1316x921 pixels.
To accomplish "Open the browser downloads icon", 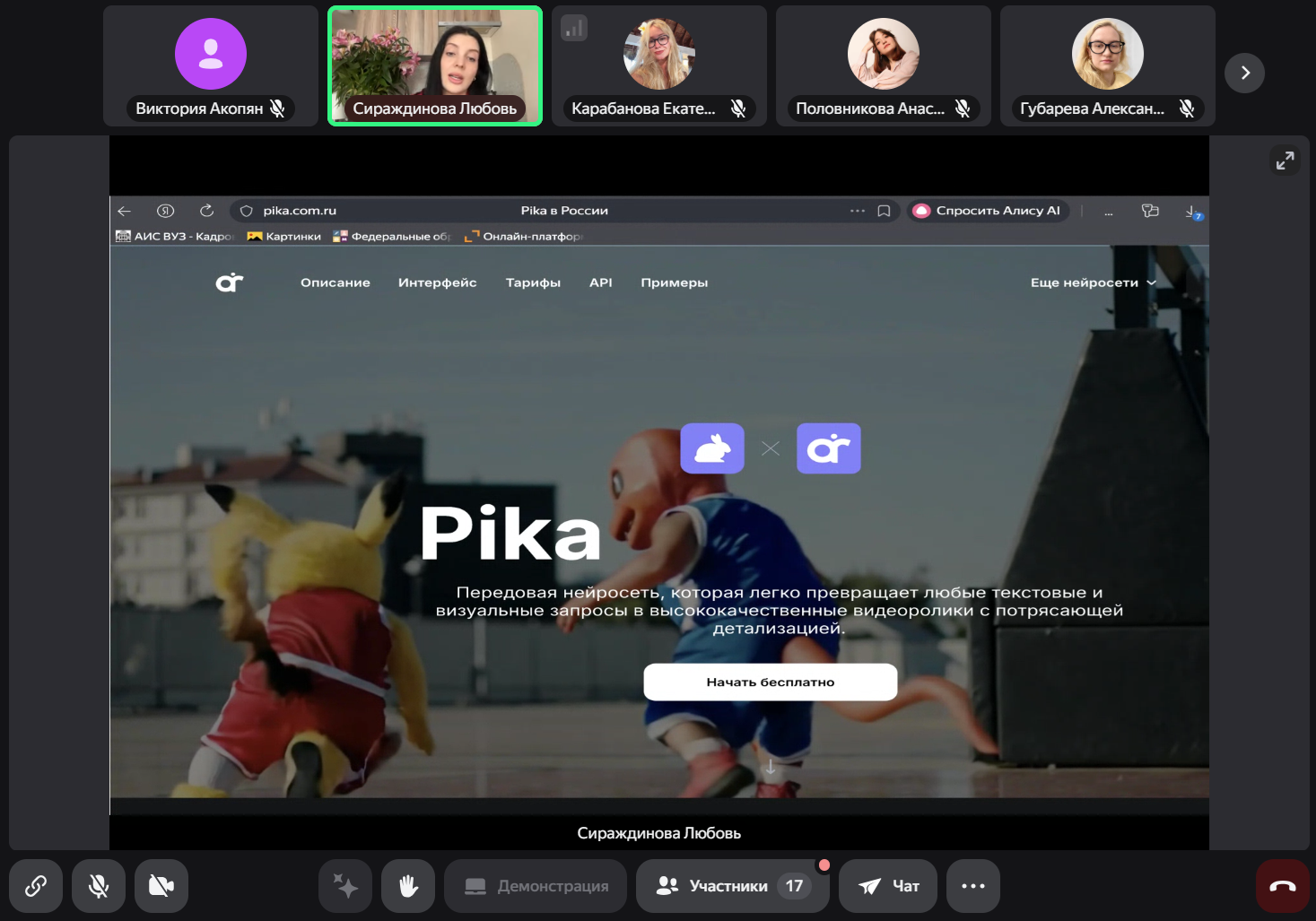I will (1193, 212).
